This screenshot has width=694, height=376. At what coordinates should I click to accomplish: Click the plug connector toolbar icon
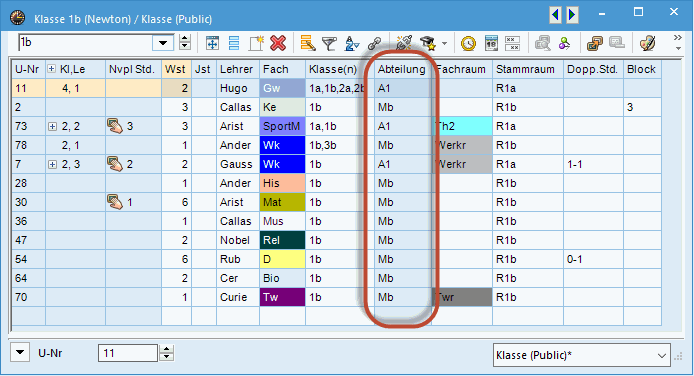coord(404,43)
